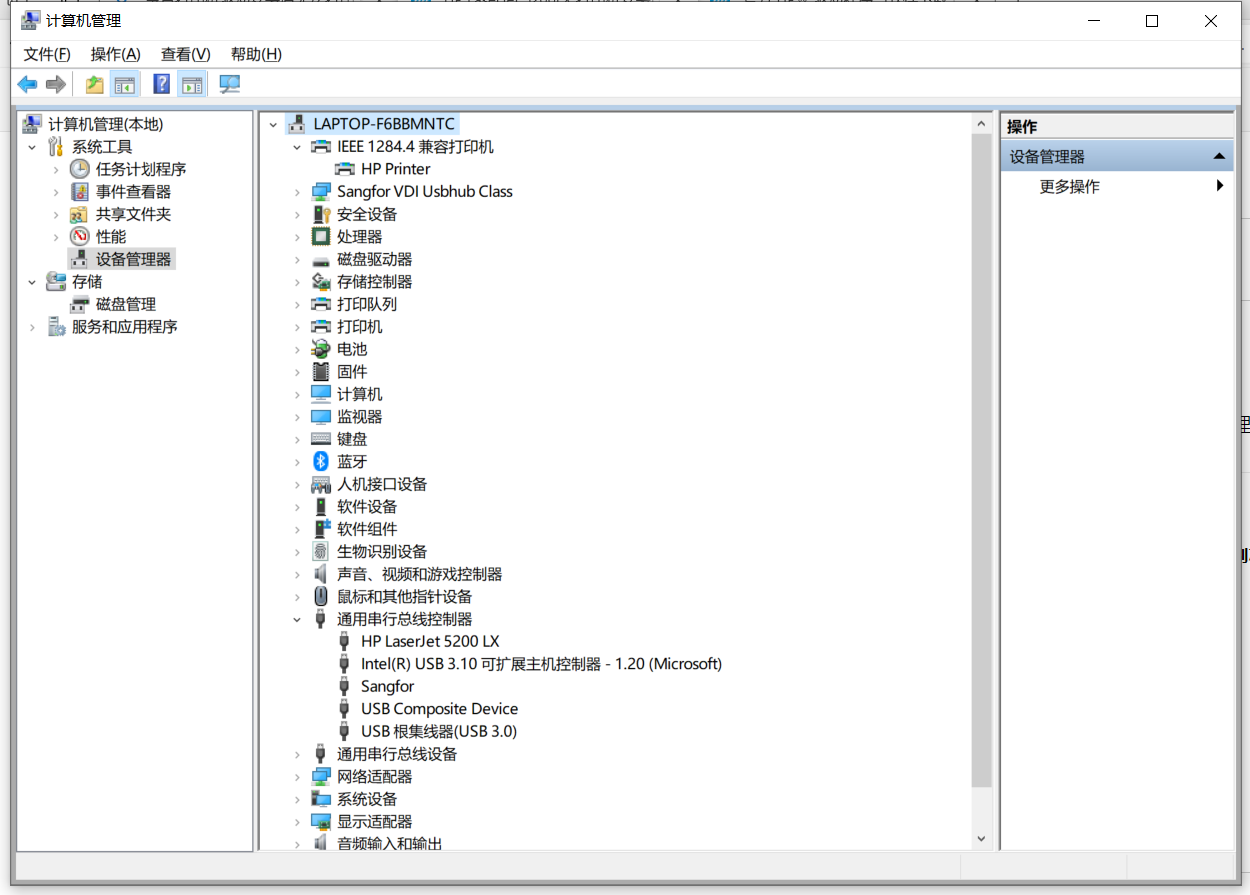1250x895 pixels.
Task: Collapse the 通用串行总线控制器 node
Action: tap(297, 619)
